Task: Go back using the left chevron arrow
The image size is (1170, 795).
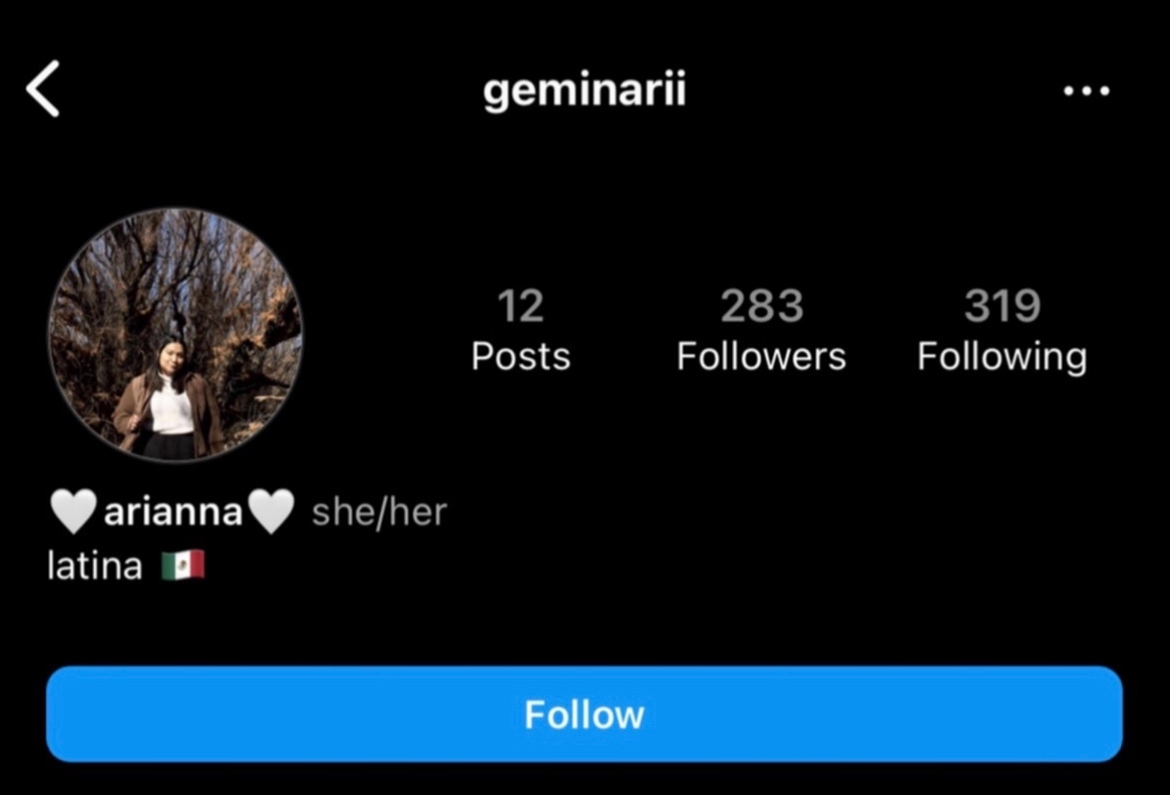Action: [x=43, y=90]
